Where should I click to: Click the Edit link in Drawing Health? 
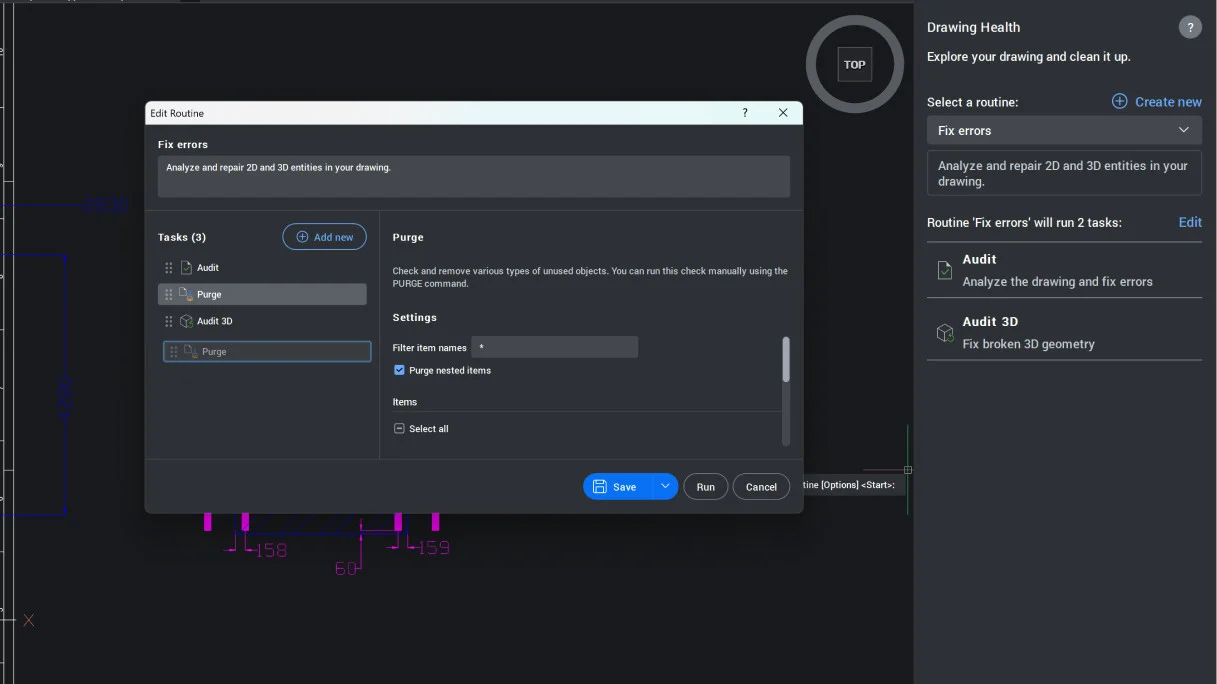(x=1190, y=222)
